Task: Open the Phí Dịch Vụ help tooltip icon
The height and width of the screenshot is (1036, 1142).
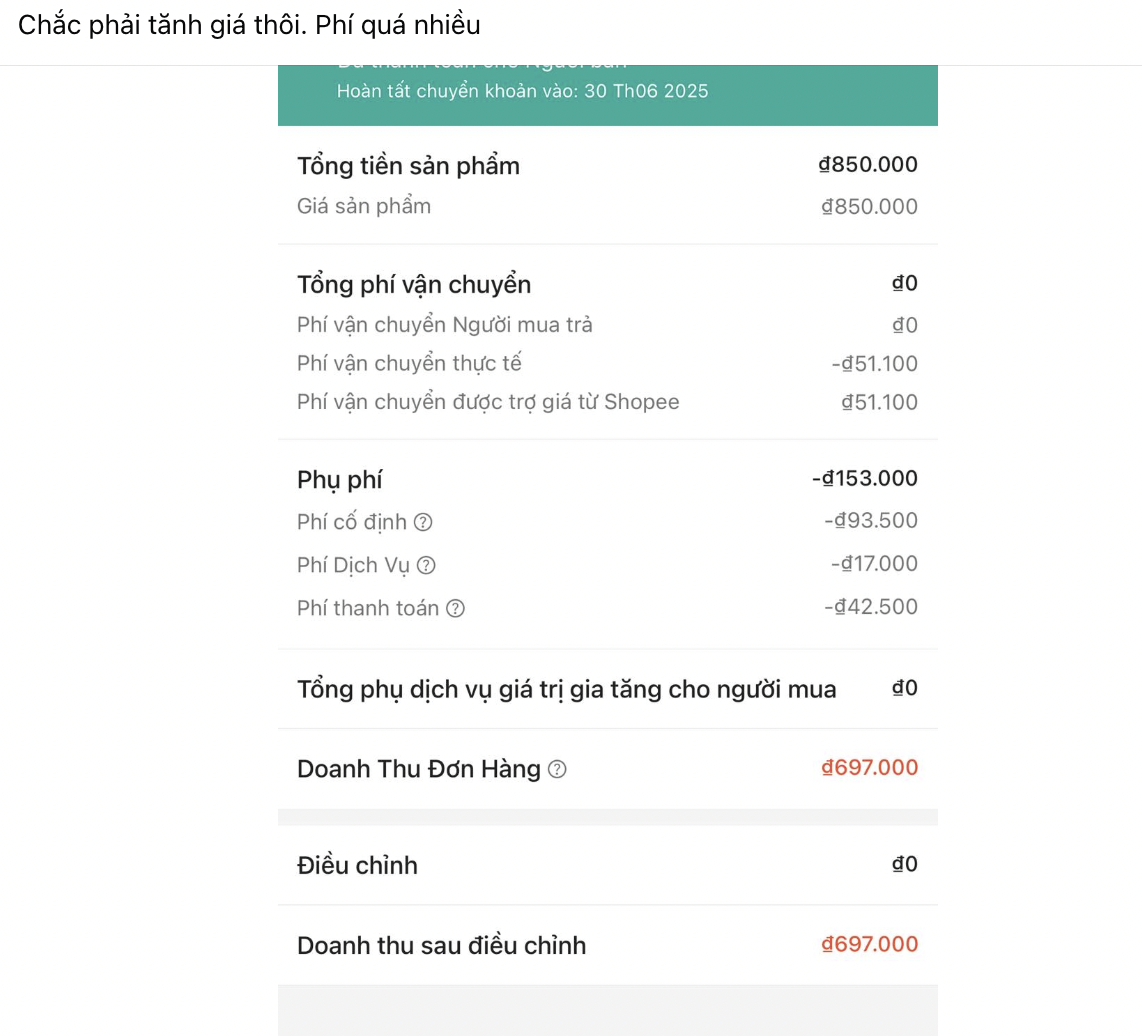Action: click(x=426, y=565)
